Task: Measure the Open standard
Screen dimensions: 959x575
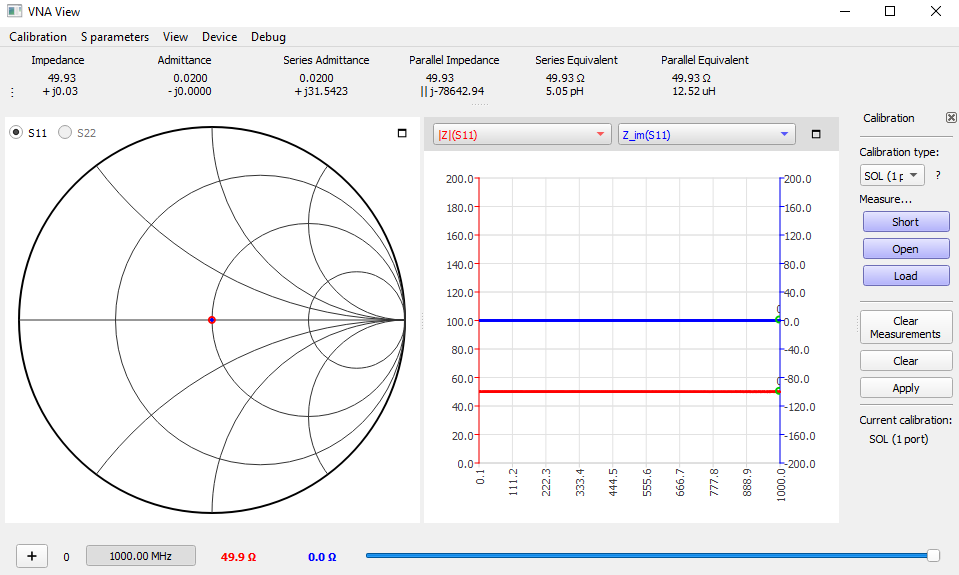Action: [906, 248]
